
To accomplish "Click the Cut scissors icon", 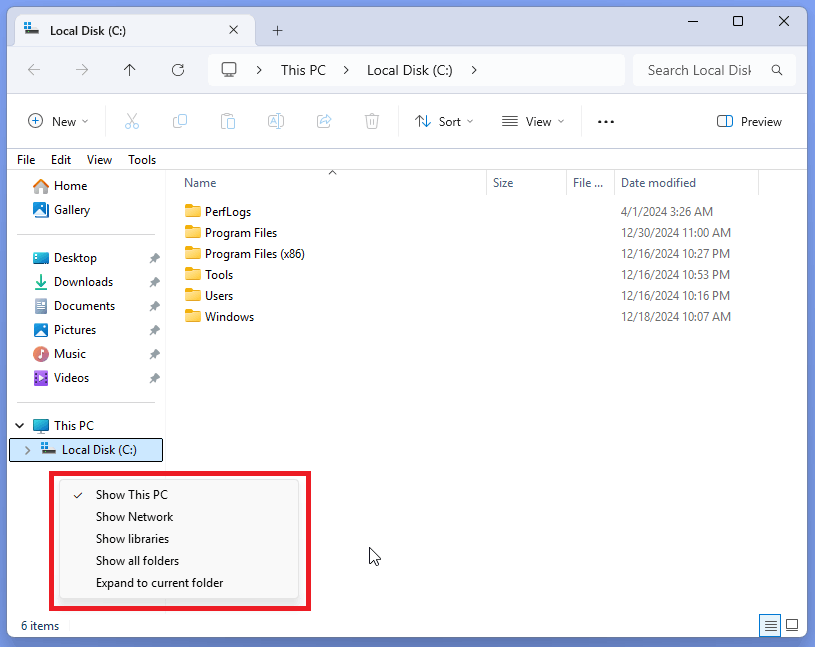I will [132, 122].
